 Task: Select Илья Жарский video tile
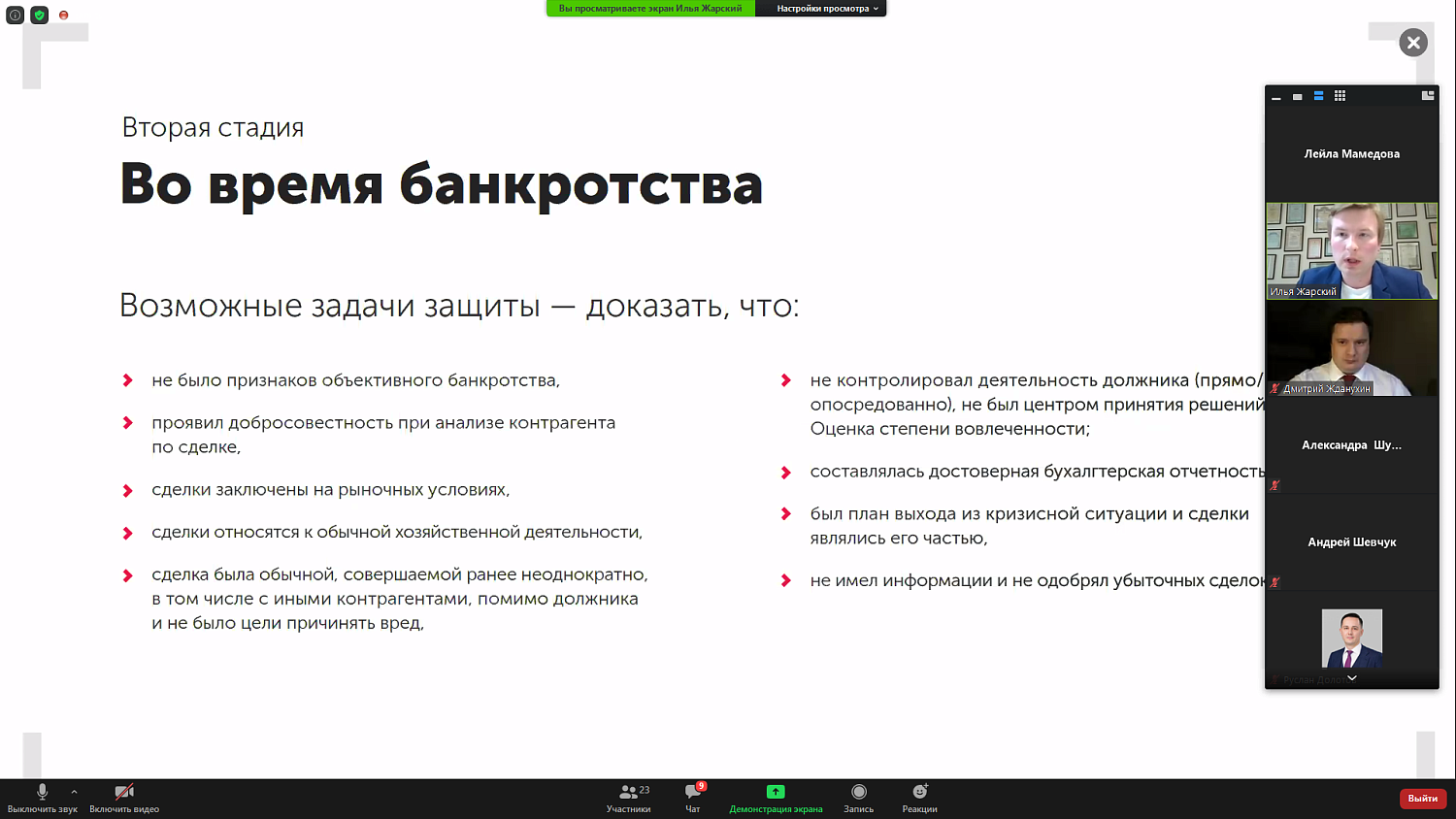pyautogui.click(x=1352, y=250)
